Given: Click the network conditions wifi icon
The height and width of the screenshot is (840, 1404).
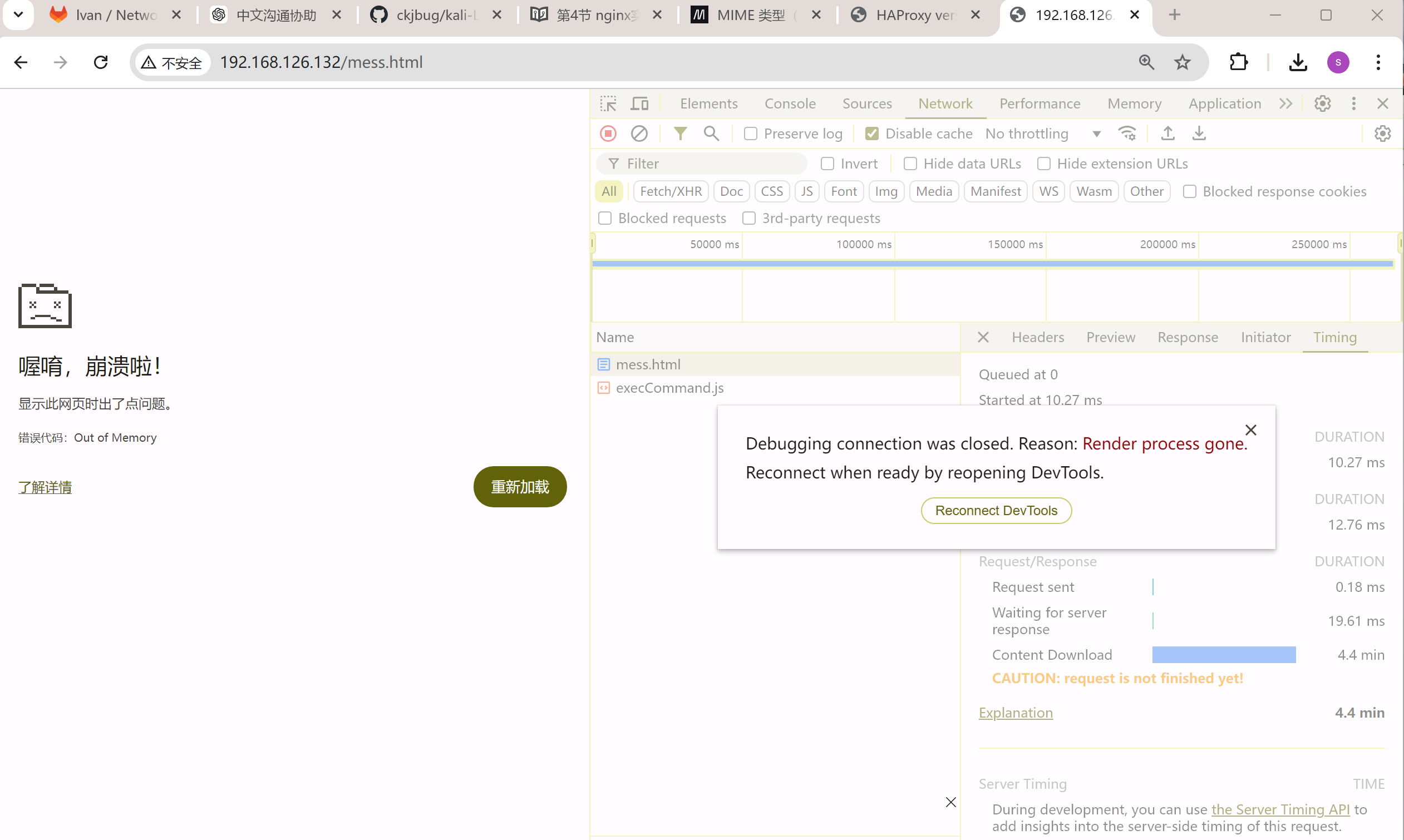Looking at the screenshot, I should (x=1127, y=134).
